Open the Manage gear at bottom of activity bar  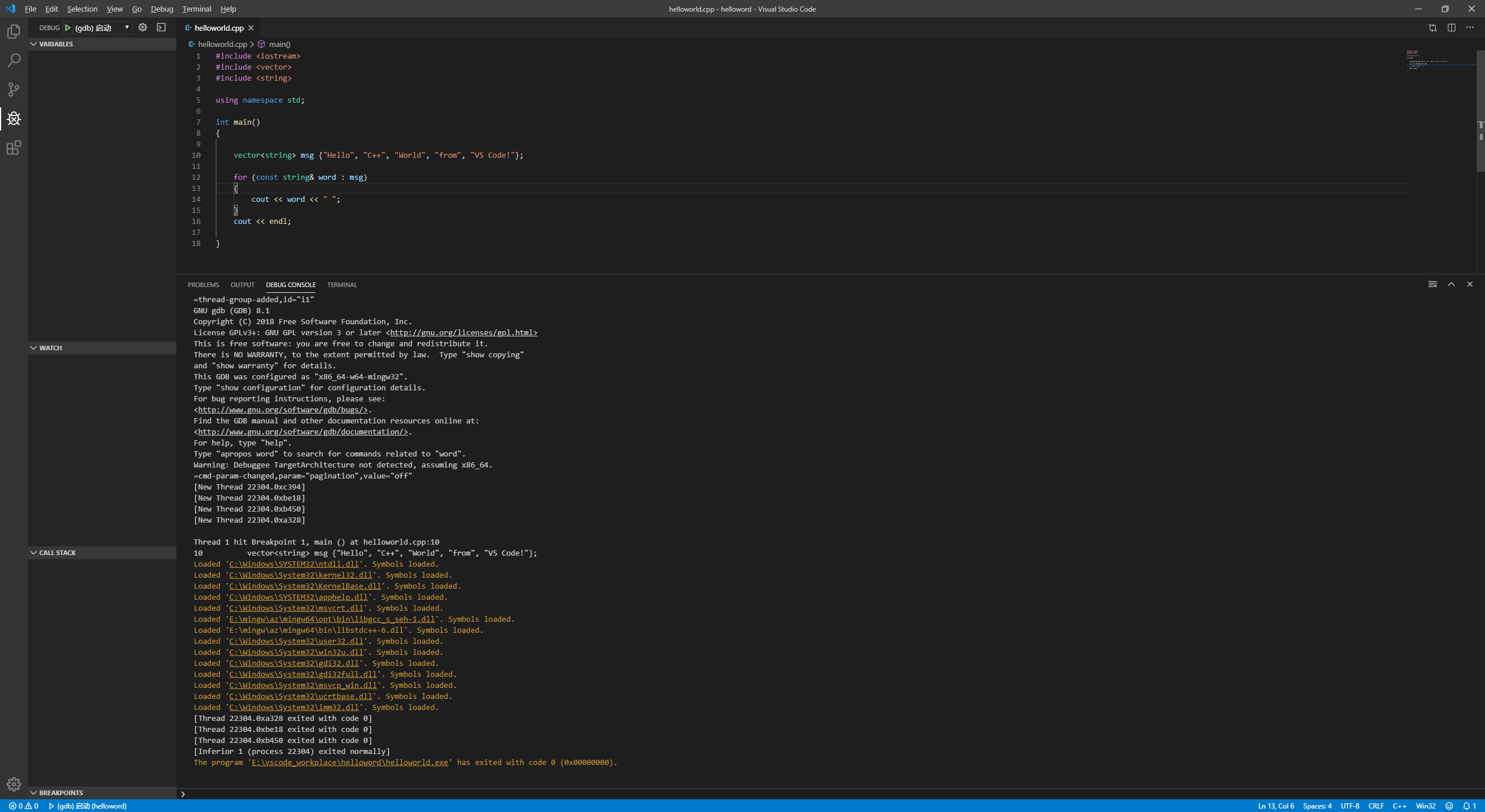click(13, 783)
